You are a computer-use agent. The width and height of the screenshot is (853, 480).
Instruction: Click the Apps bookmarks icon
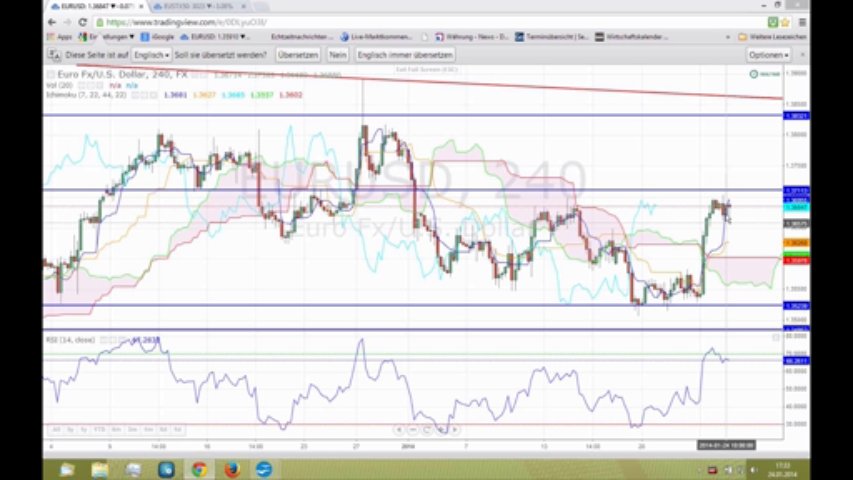pos(58,37)
